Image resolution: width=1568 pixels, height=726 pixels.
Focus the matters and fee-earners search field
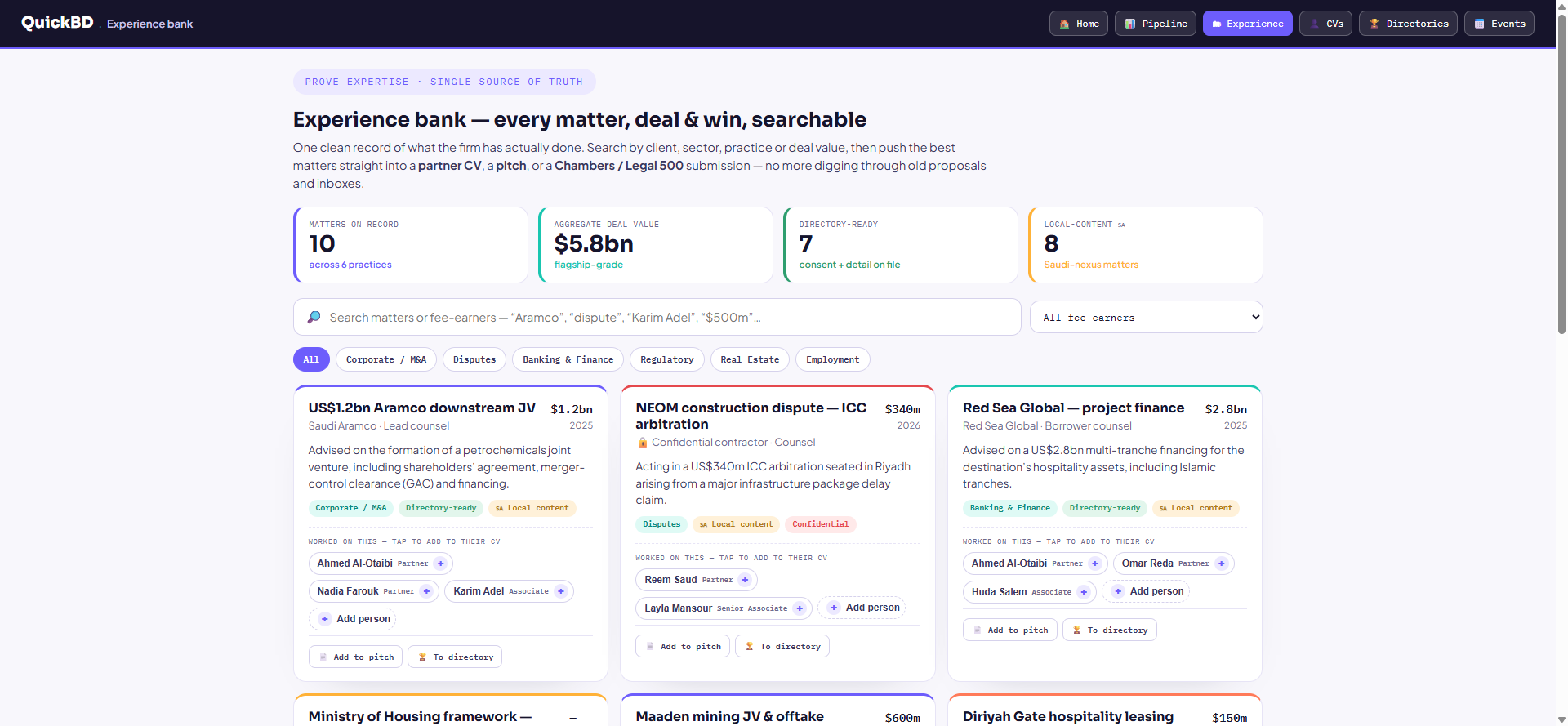click(657, 317)
